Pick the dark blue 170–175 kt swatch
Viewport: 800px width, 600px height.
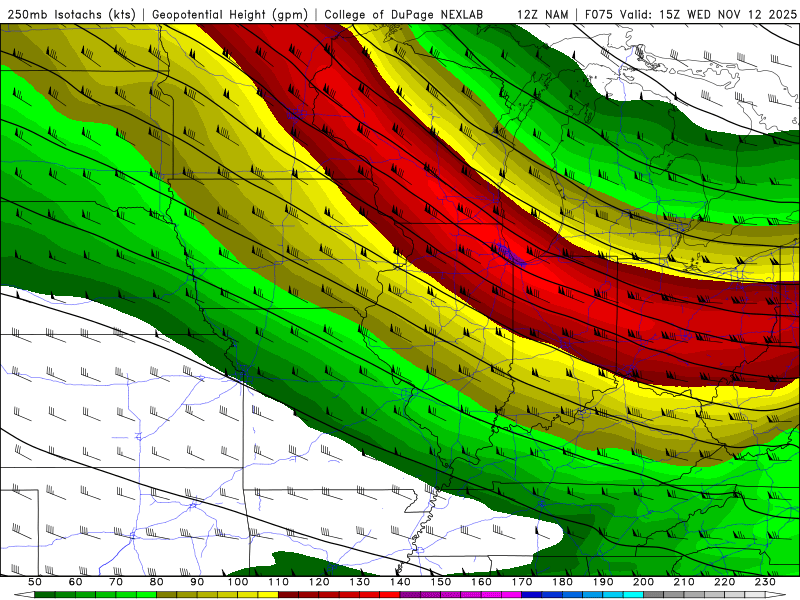[x=532, y=594]
